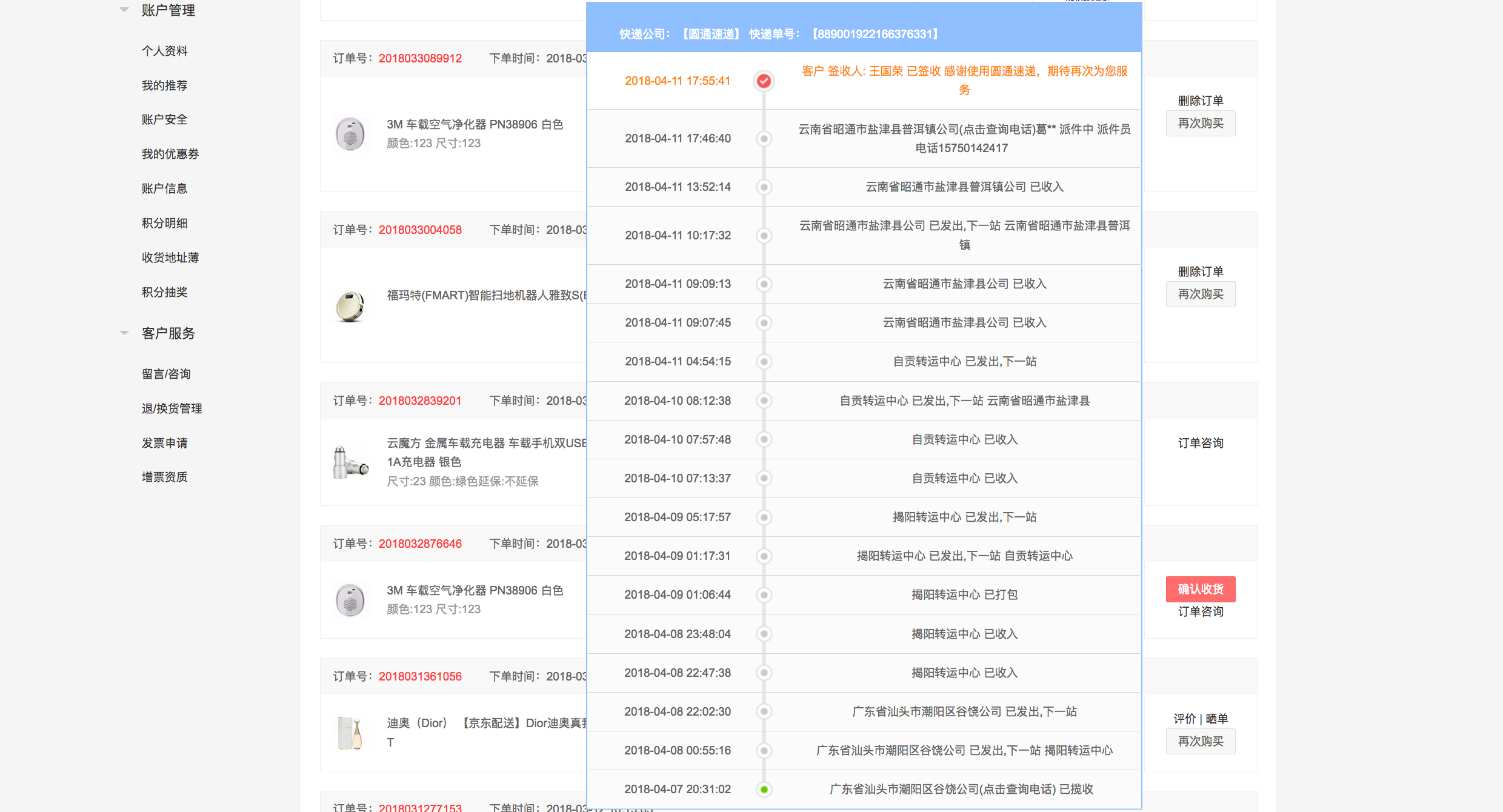Click the green pickup status dot

click(764, 789)
